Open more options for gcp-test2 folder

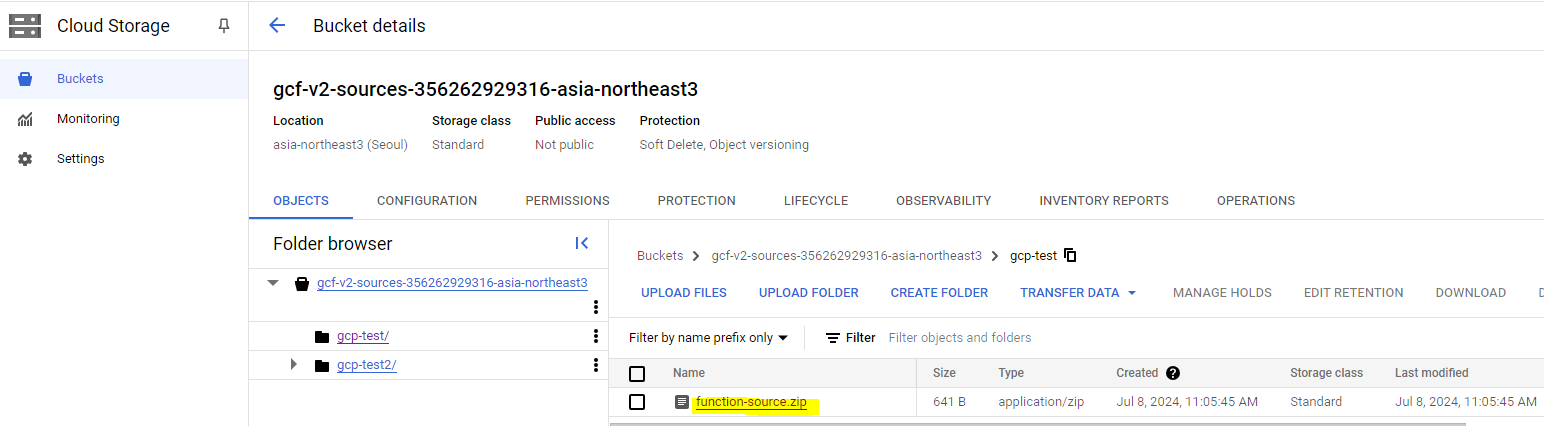tap(596, 365)
